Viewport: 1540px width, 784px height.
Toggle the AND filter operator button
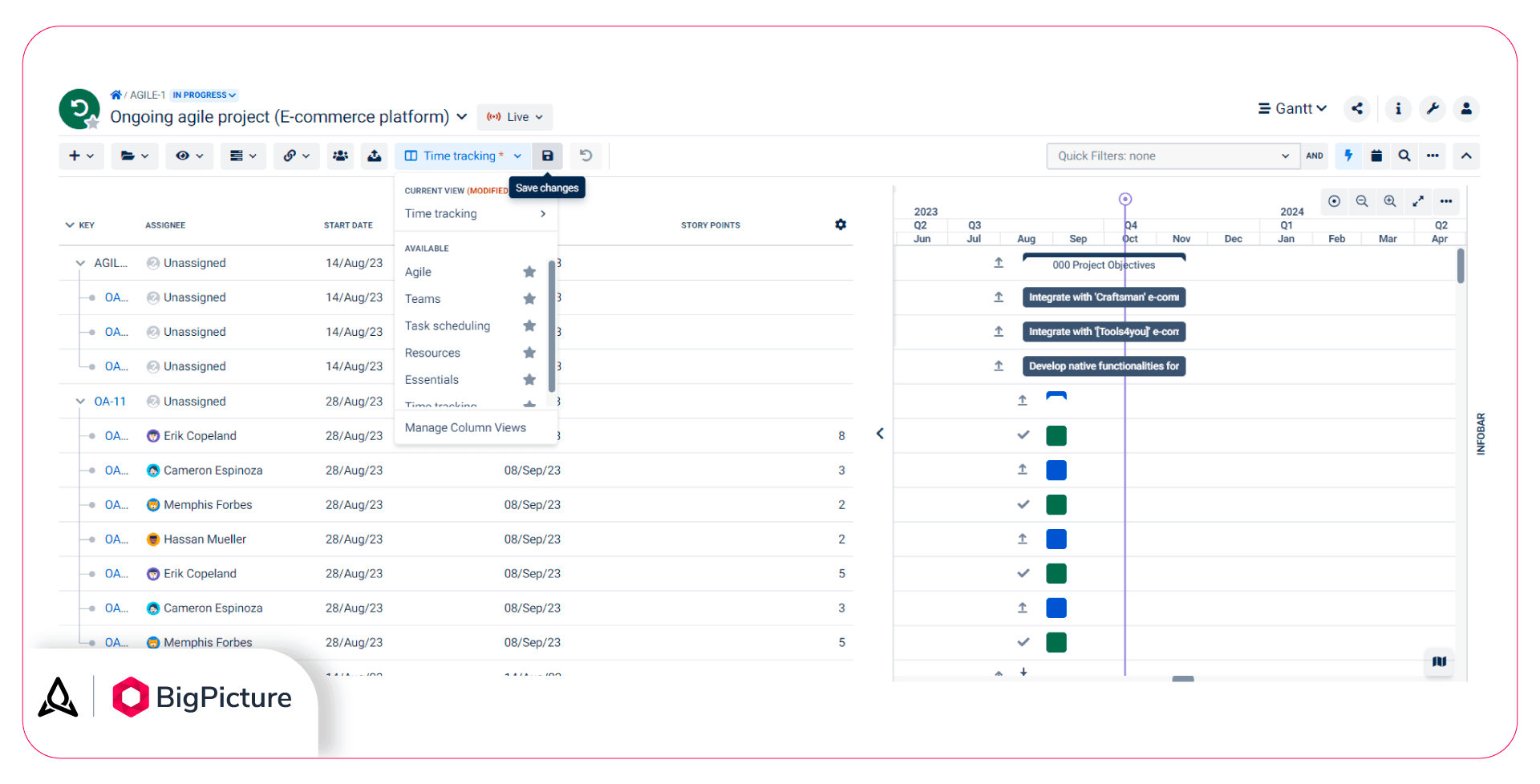tap(1315, 156)
